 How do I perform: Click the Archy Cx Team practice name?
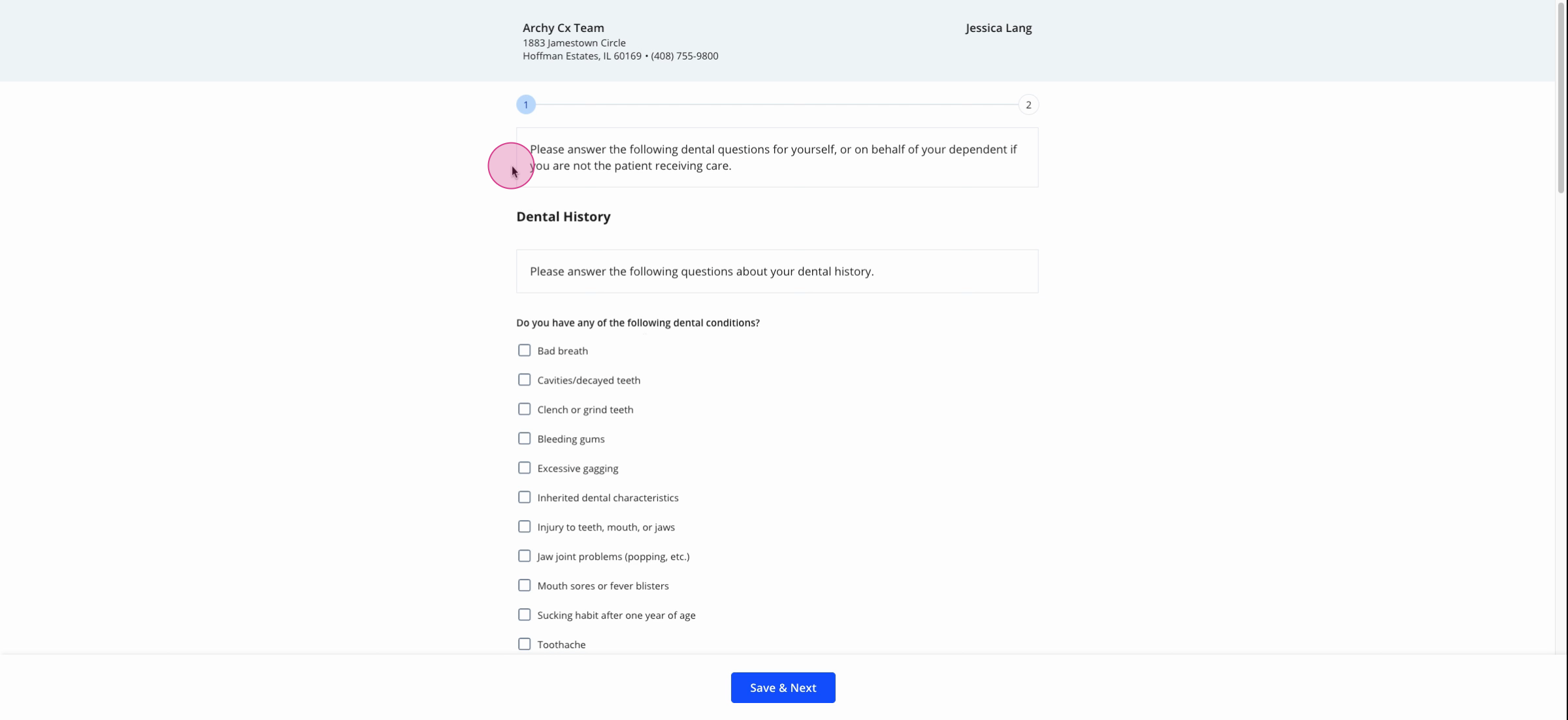(x=563, y=28)
